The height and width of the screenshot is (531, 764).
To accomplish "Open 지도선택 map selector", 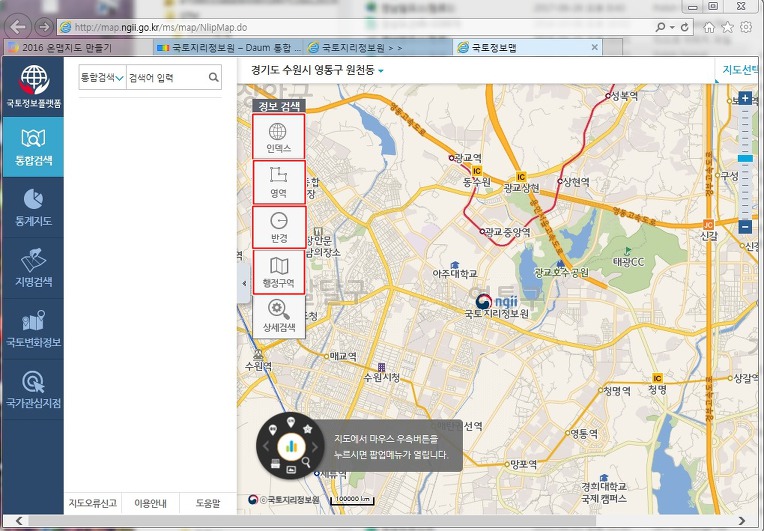I will tap(741, 70).
